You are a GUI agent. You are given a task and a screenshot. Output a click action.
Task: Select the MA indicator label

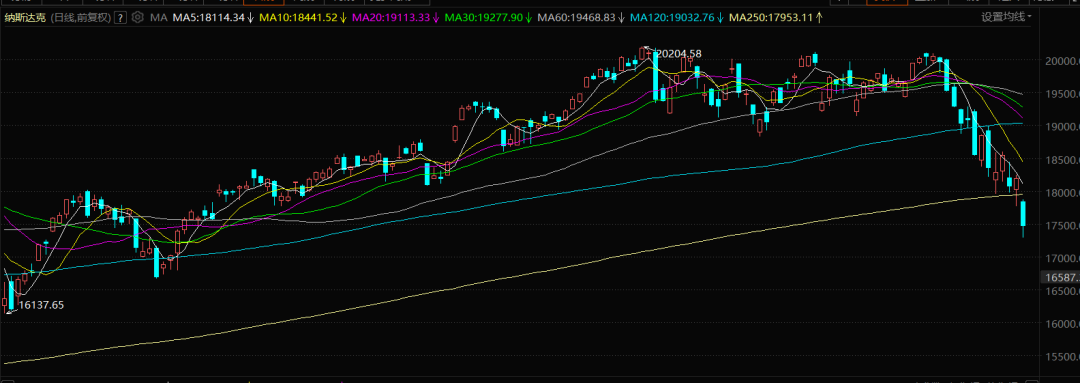[158, 18]
